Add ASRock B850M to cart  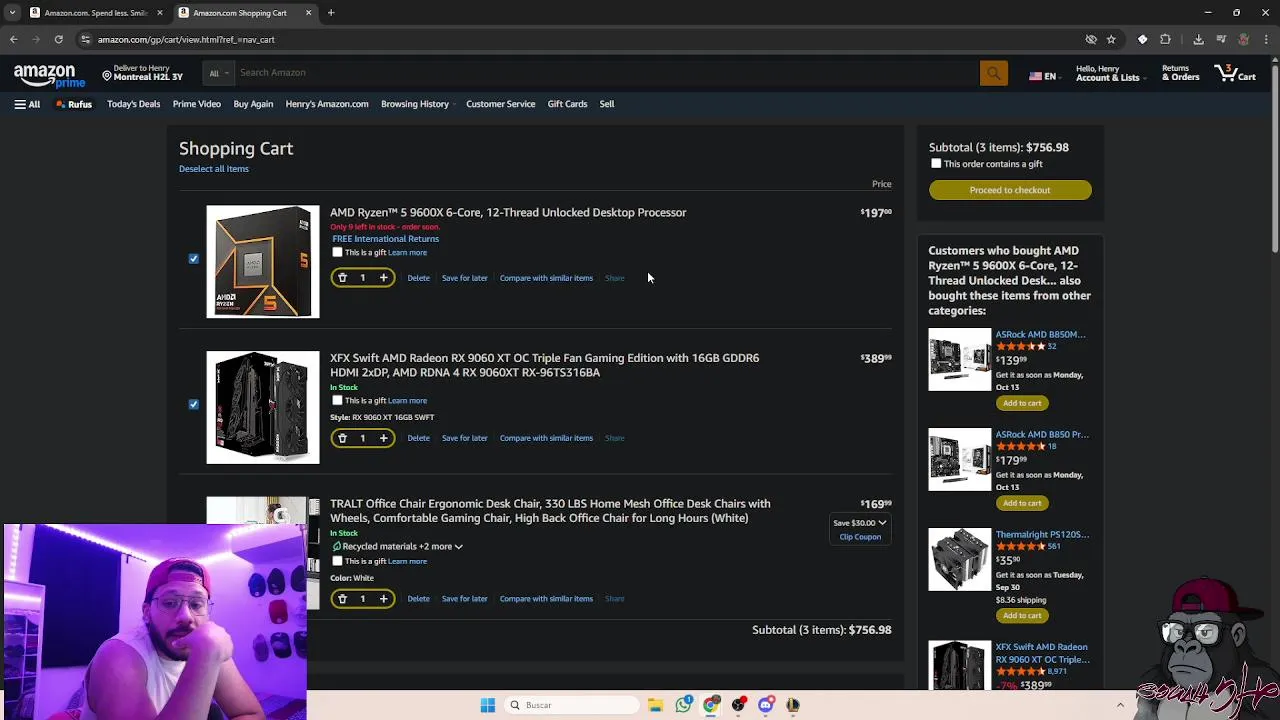point(1022,403)
